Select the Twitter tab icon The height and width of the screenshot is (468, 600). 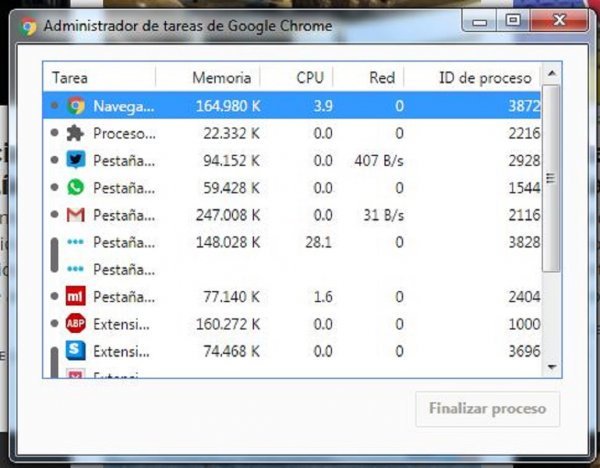pos(76,160)
